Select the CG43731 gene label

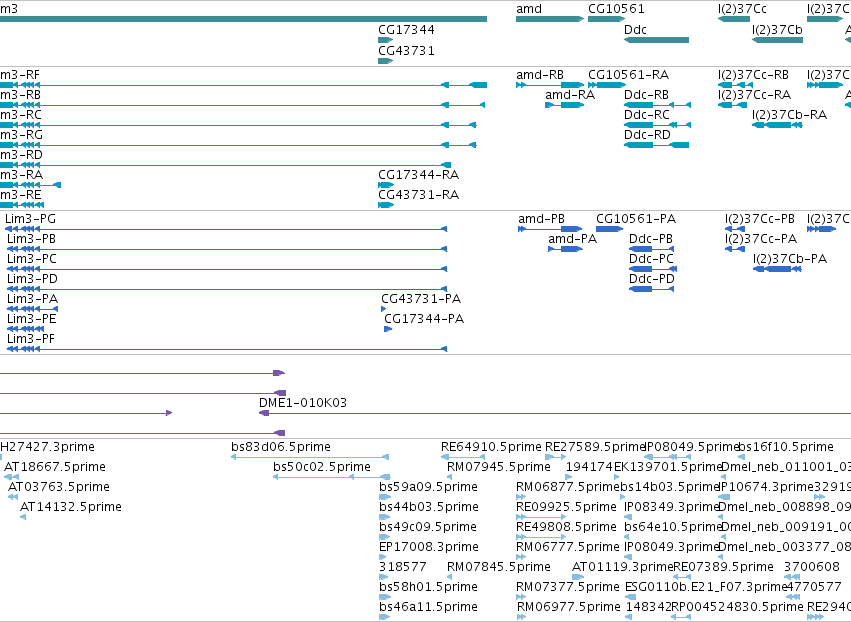[406, 50]
